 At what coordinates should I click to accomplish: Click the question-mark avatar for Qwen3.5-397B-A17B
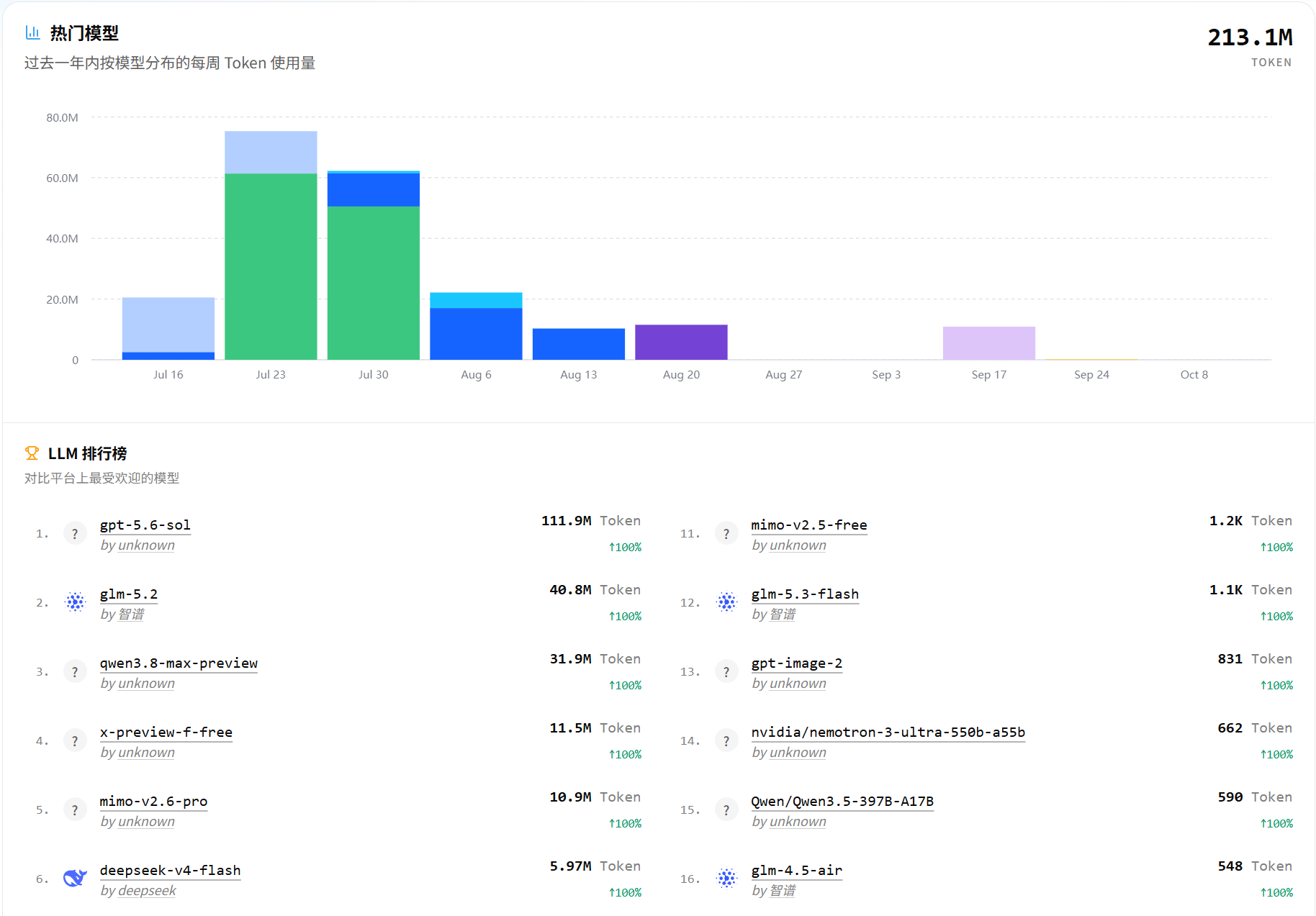click(726, 810)
